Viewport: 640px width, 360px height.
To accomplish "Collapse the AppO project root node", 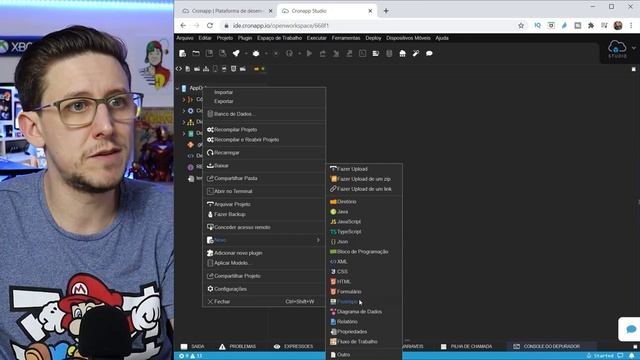I will 178,88.
